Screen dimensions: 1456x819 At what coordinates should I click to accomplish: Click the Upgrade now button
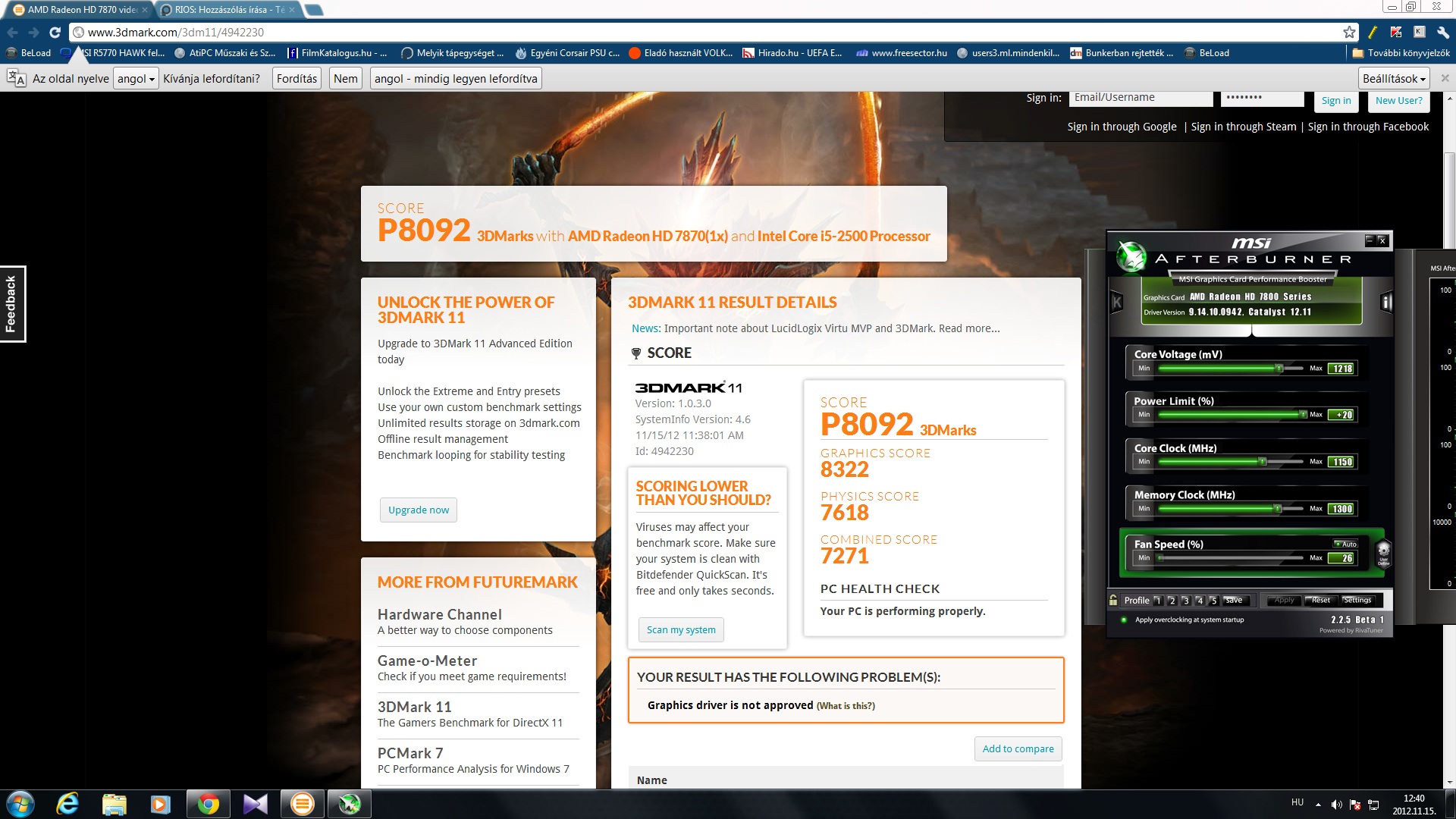[x=419, y=510]
